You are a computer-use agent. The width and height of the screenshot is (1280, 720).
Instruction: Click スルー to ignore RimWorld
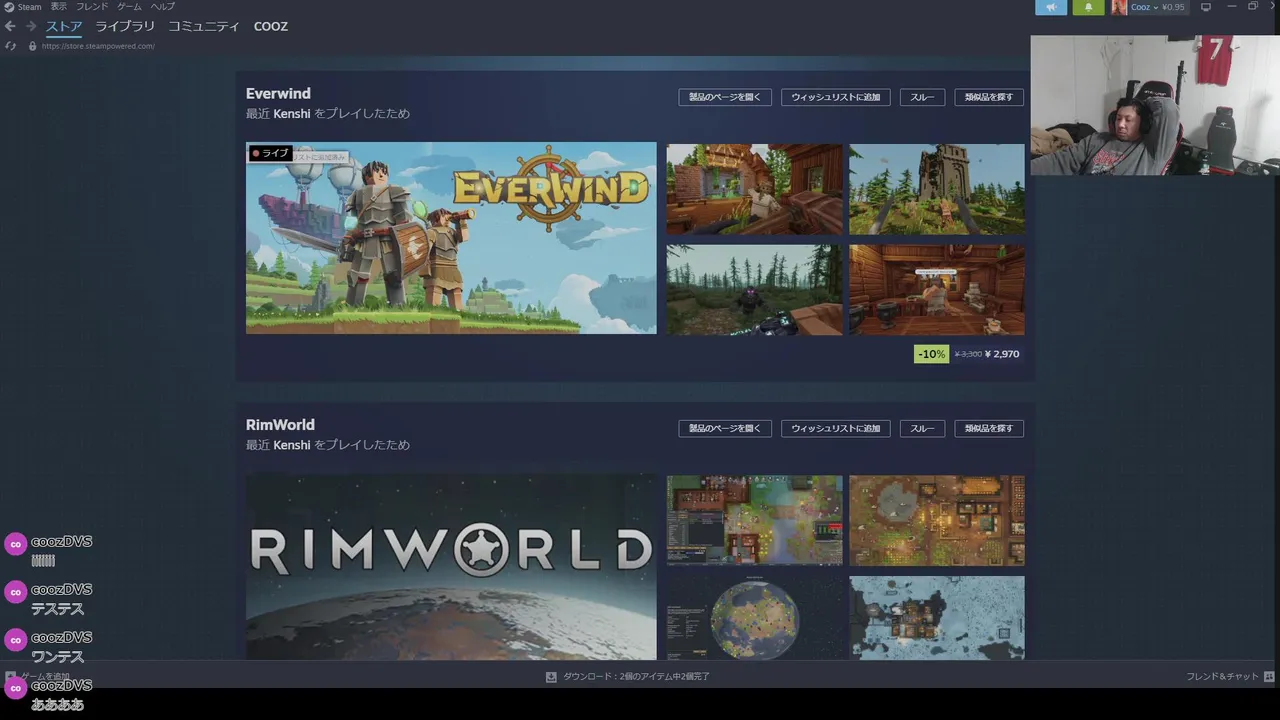tap(922, 428)
